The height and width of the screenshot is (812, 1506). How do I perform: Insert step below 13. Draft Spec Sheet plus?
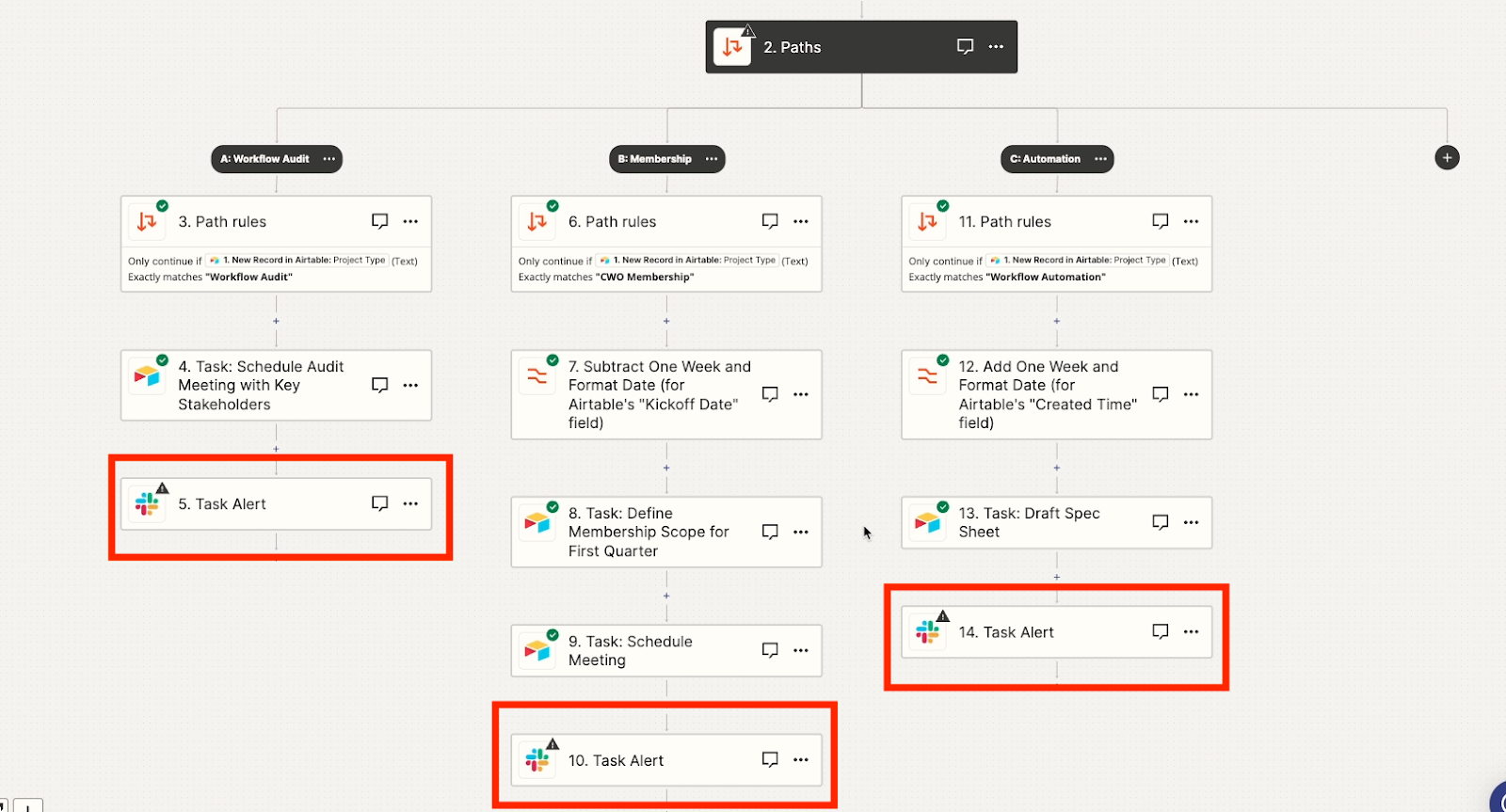[1057, 577]
